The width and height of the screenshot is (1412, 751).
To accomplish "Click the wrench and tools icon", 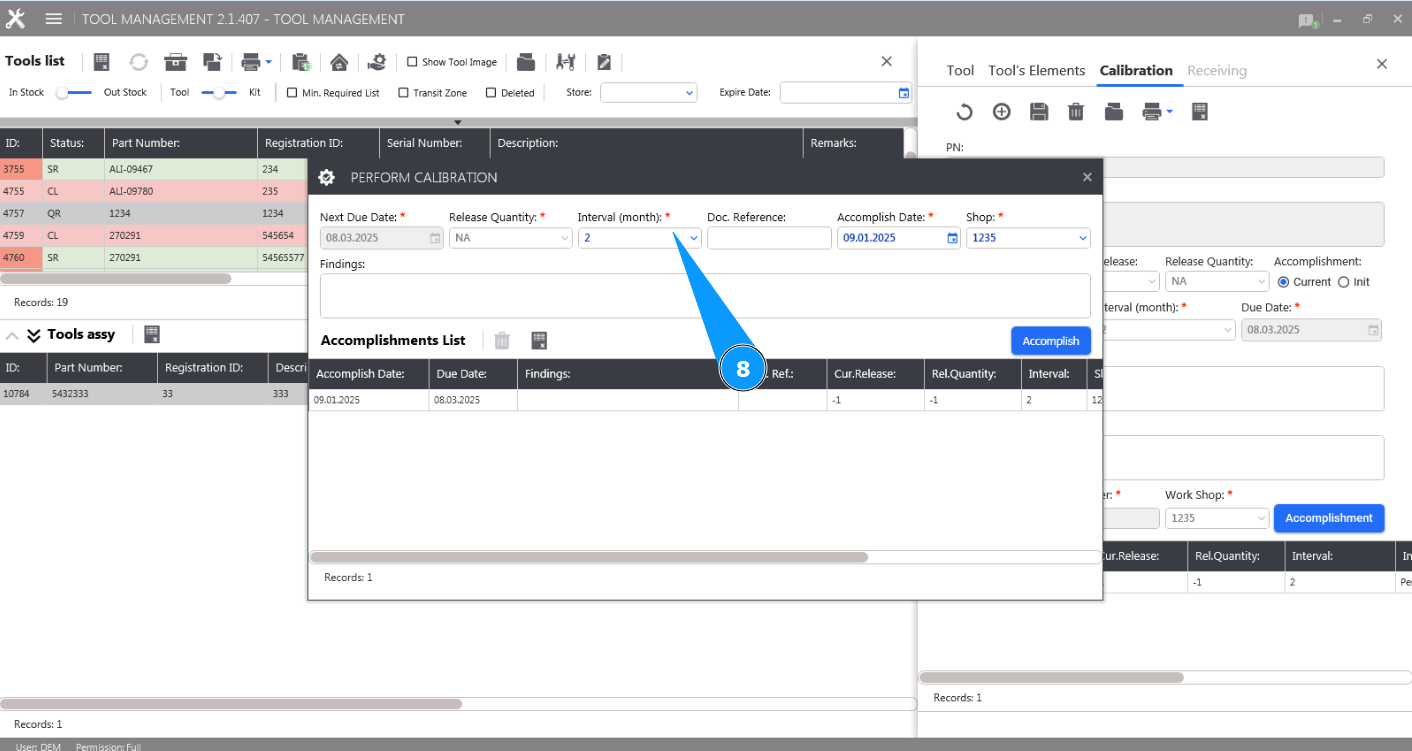I will tap(565, 62).
